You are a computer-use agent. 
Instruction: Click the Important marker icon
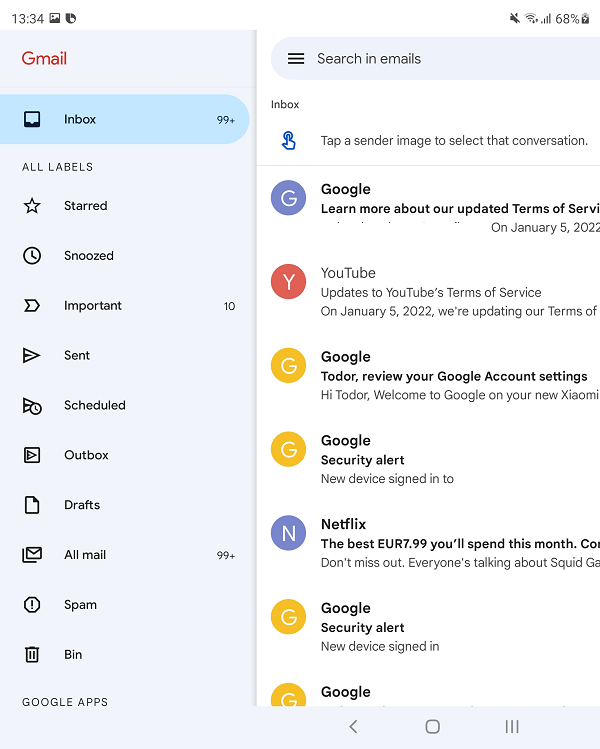coord(32,306)
